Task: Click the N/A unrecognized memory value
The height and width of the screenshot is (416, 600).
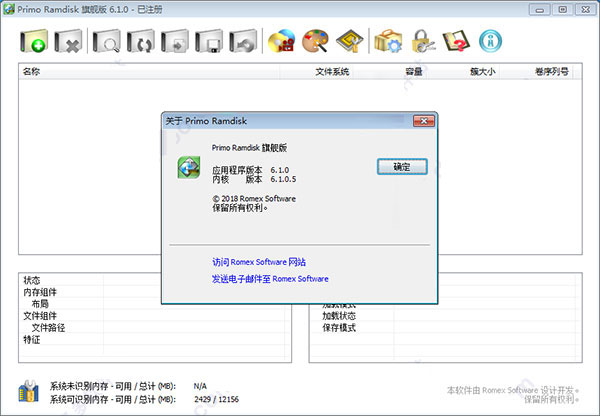Action: pos(200,386)
